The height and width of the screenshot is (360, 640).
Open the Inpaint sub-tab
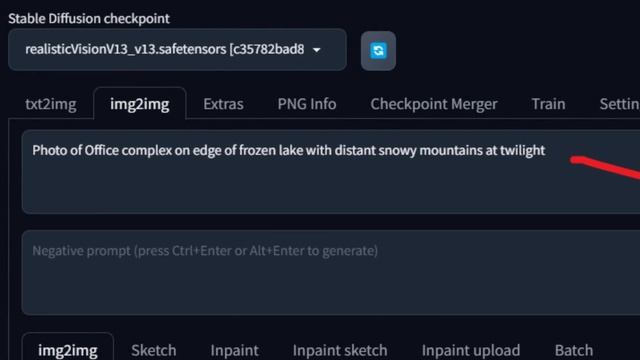click(x=234, y=350)
